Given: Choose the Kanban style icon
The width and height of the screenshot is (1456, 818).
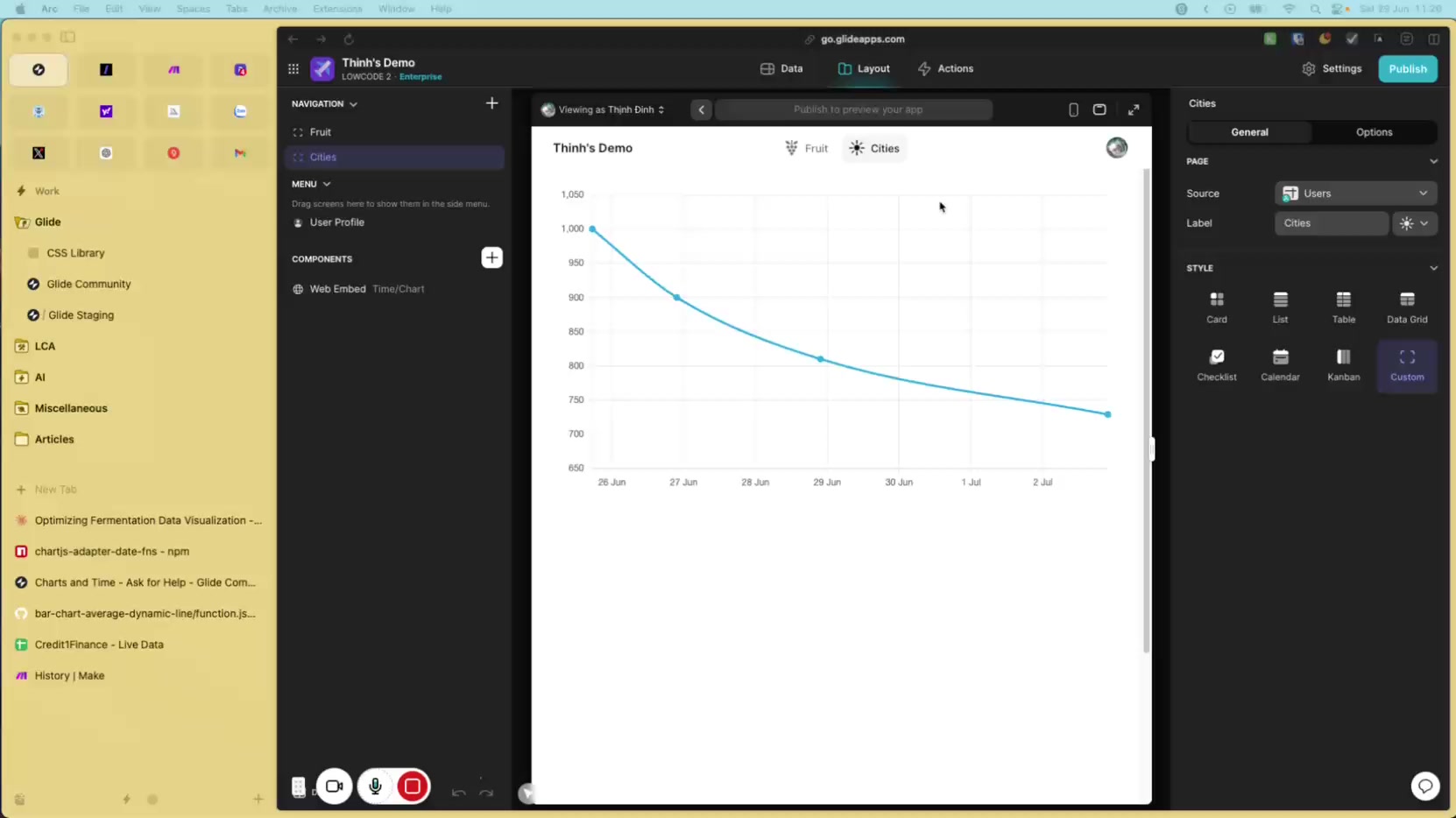Looking at the screenshot, I should click(1343, 357).
